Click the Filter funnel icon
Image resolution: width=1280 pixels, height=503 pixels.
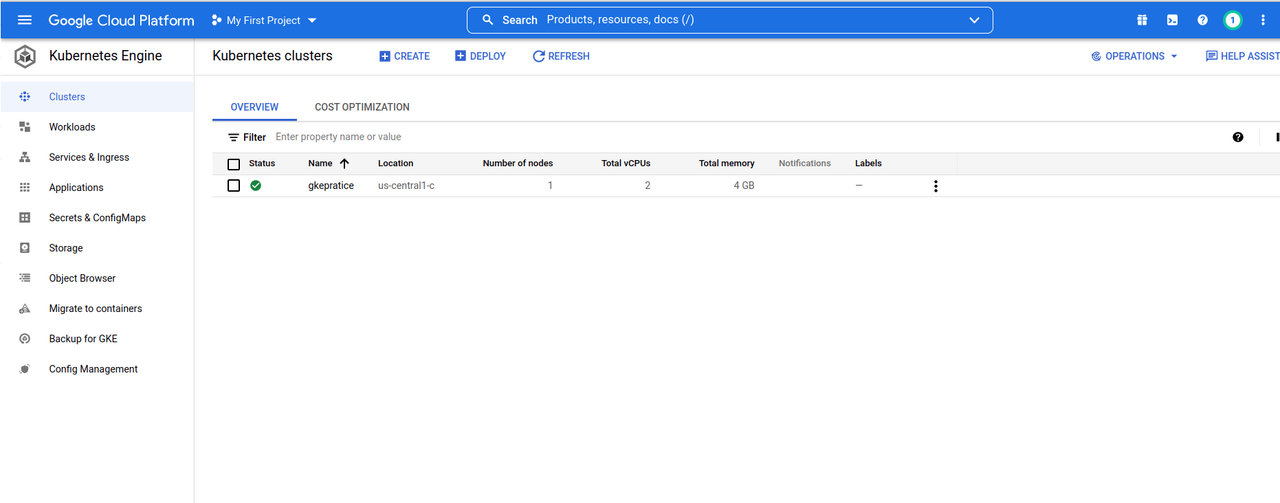pyautogui.click(x=234, y=137)
